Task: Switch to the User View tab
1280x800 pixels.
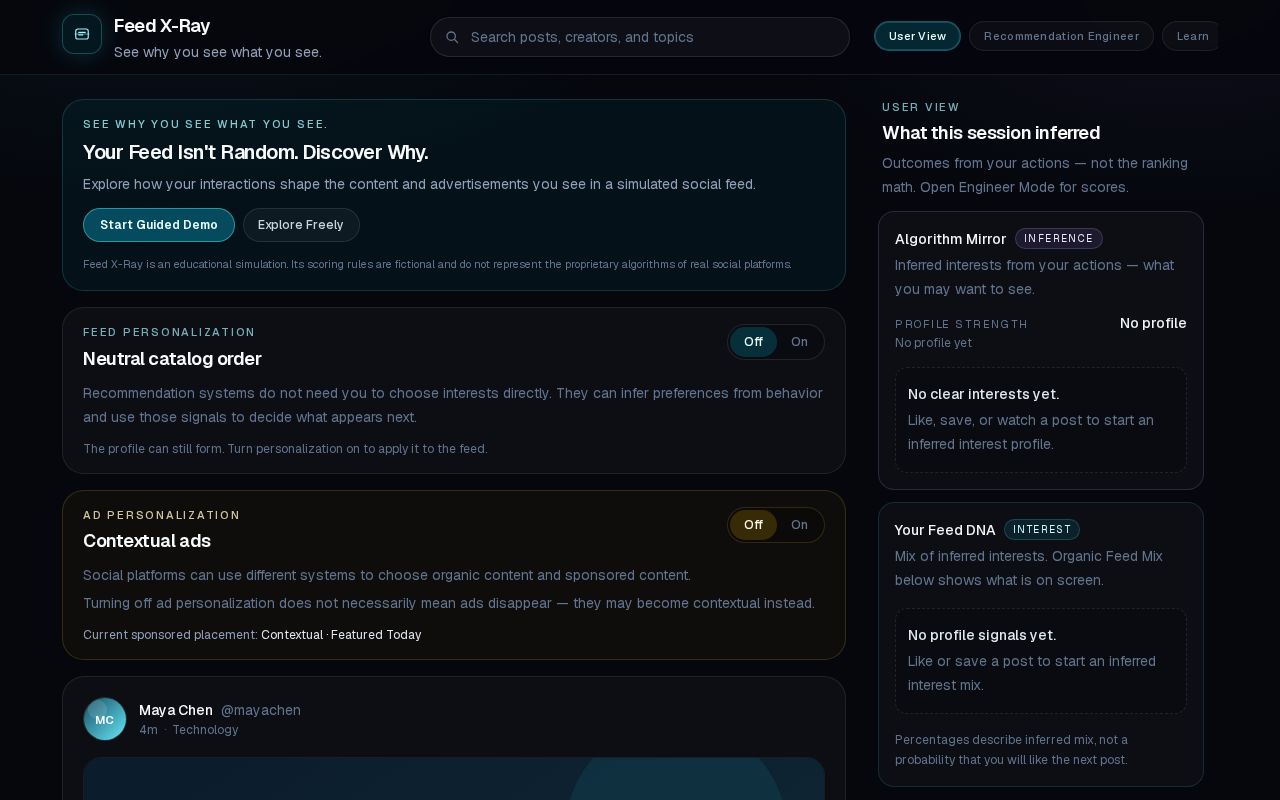Action: click(x=917, y=36)
